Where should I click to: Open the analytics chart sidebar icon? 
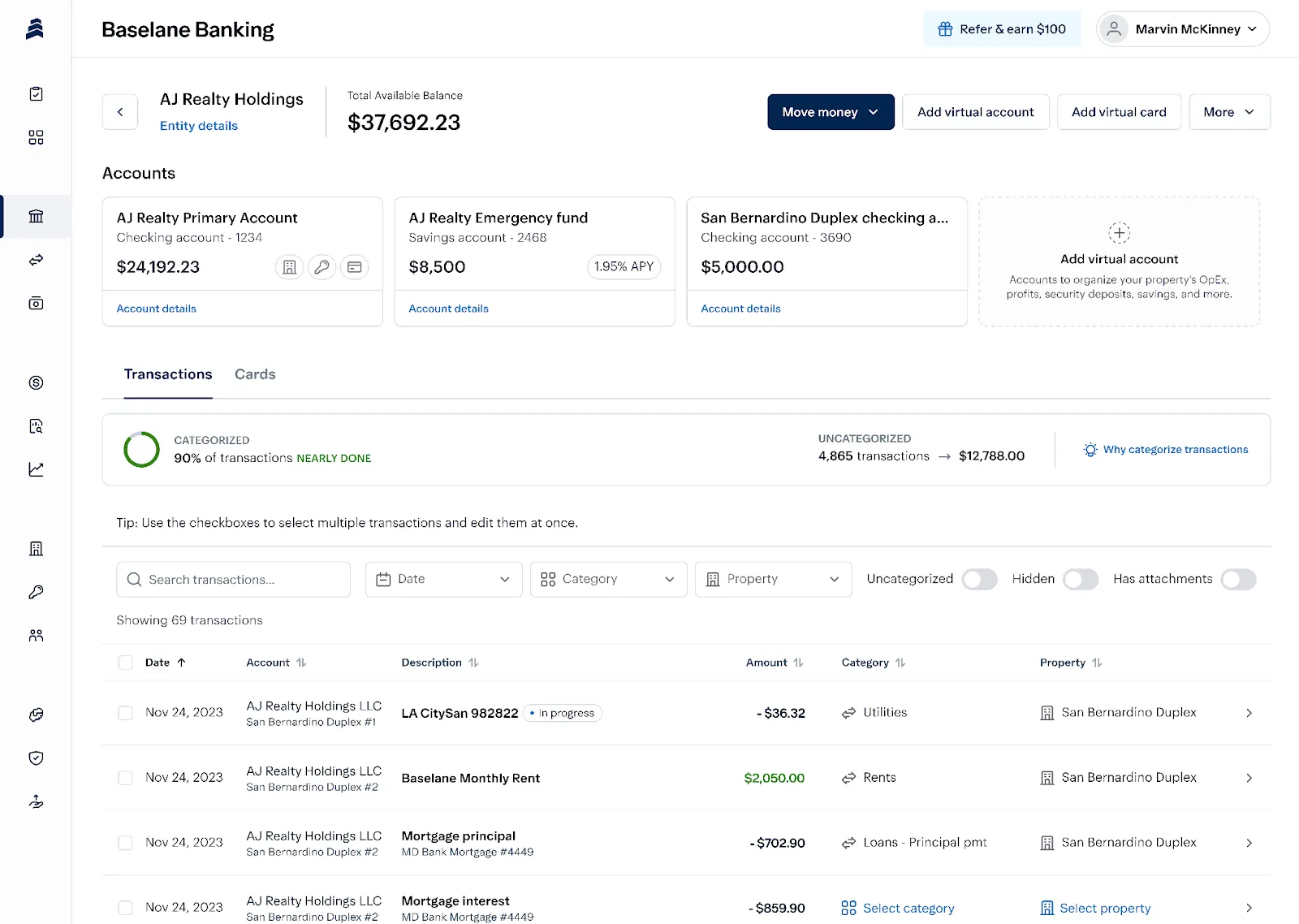coord(36,469)
